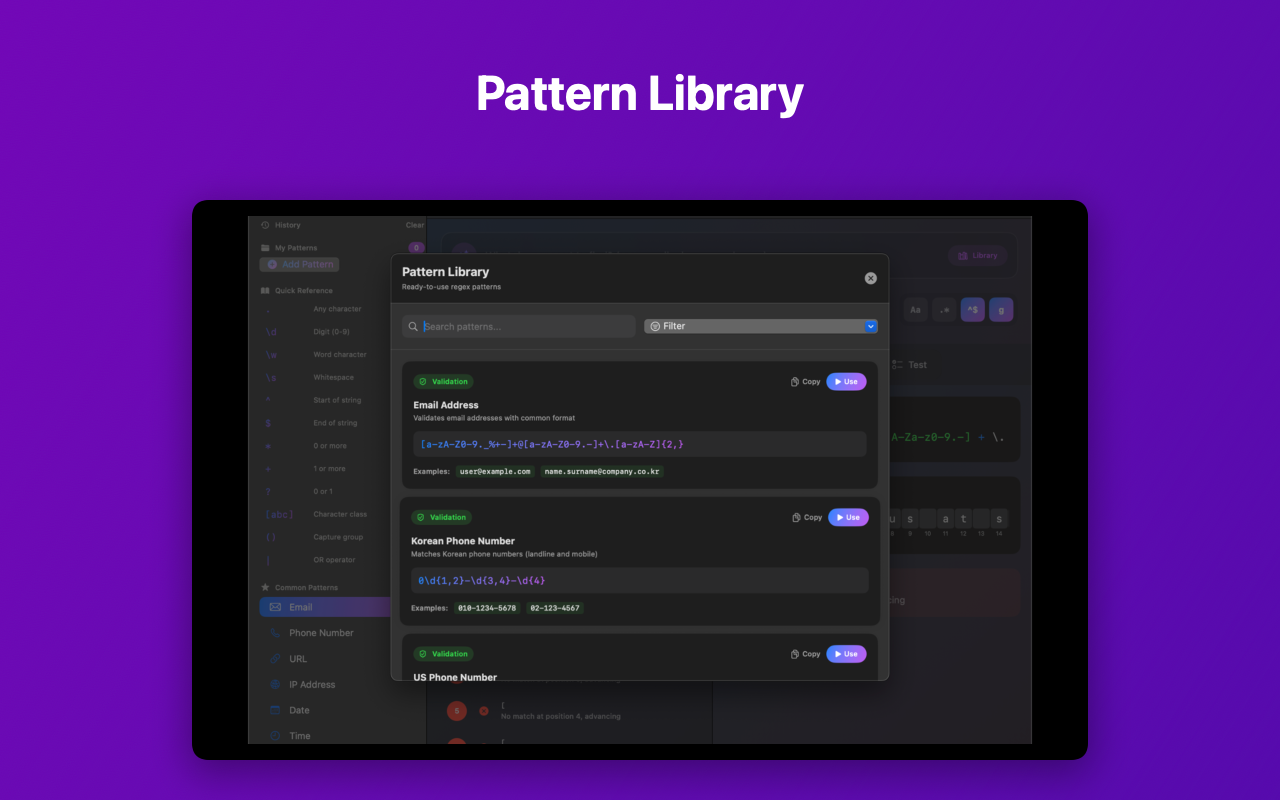1280x800 pixels.
Task: Toggle the Aa case-insensitive flag
Action: coord(915,310)
